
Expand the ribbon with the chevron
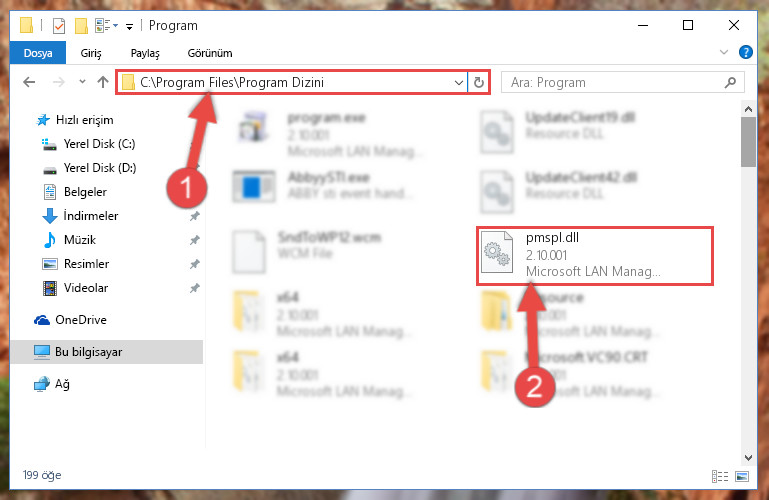723,52
